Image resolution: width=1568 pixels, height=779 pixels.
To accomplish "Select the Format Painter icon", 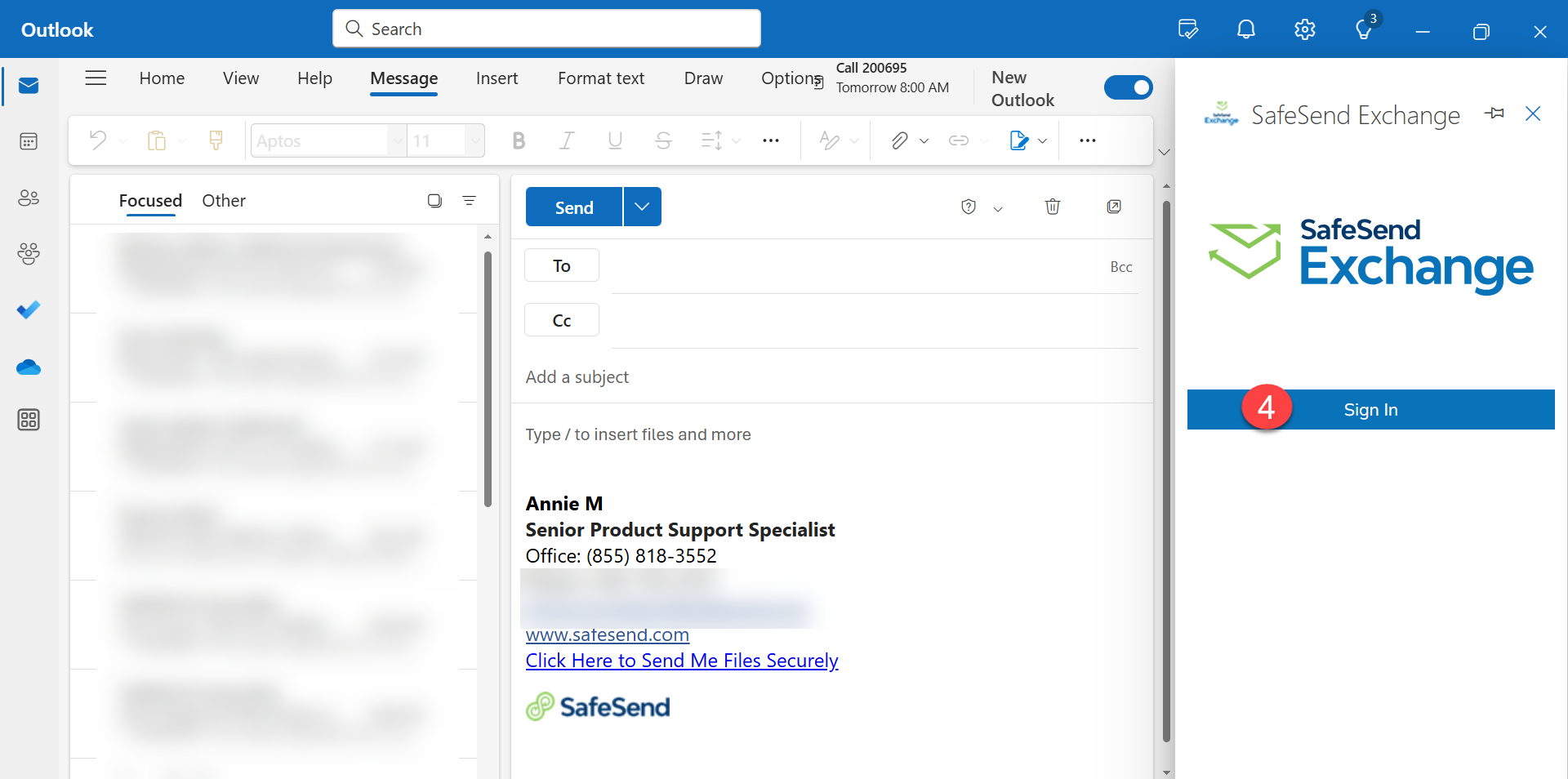I will [x=216, y=140].
